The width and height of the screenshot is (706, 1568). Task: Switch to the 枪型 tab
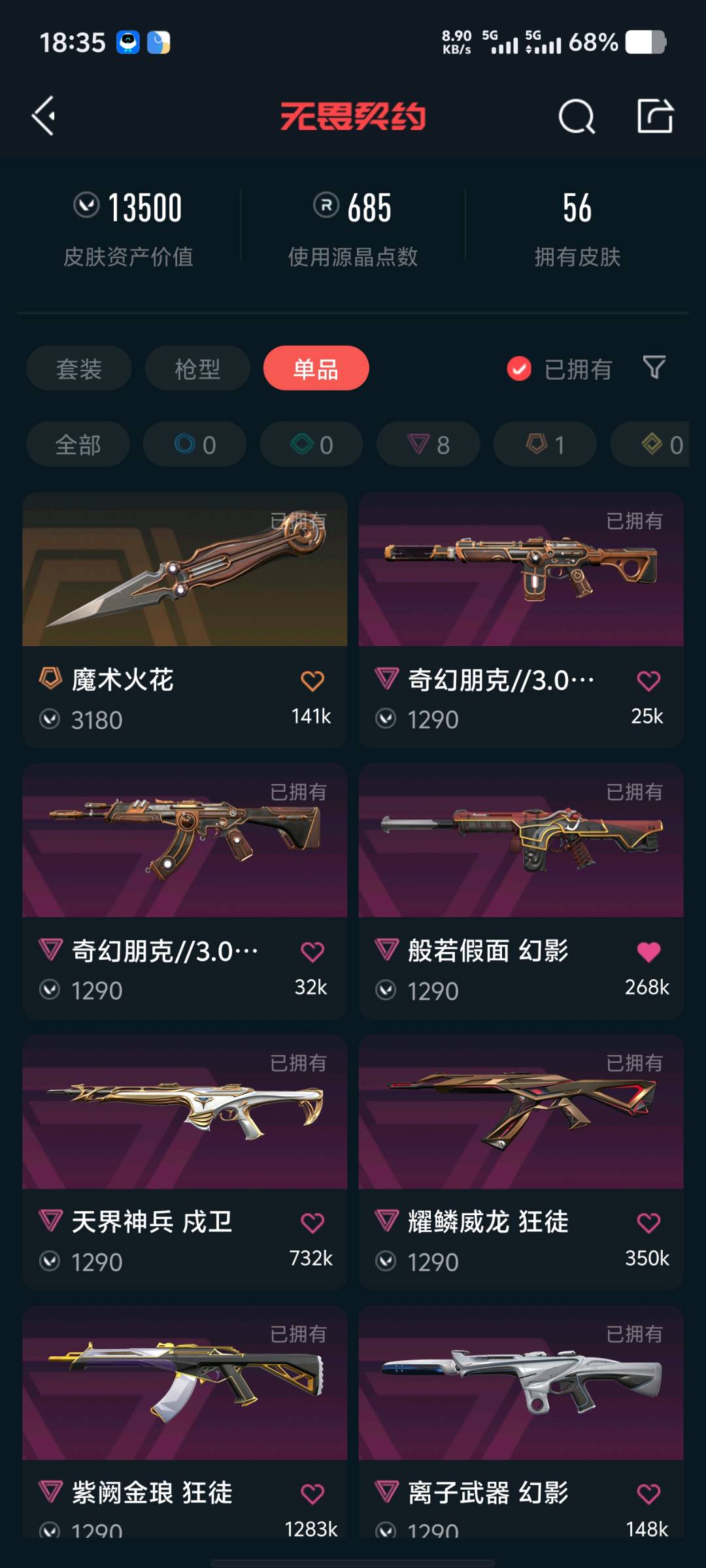pyautogui.click(x=197, y=368)
